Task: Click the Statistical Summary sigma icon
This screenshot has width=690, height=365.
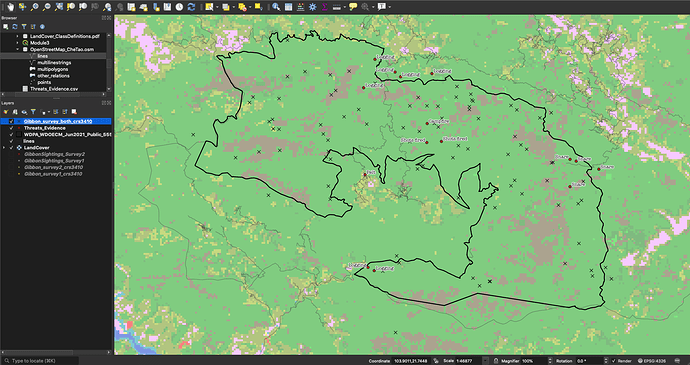Action: 324,7
